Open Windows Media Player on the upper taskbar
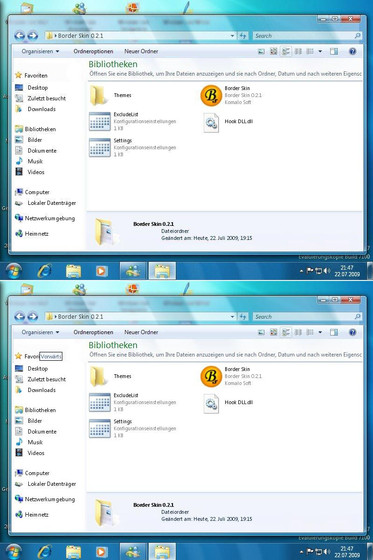Image resolution: width=373 pixels, height=560 pixels. [101, 271]
